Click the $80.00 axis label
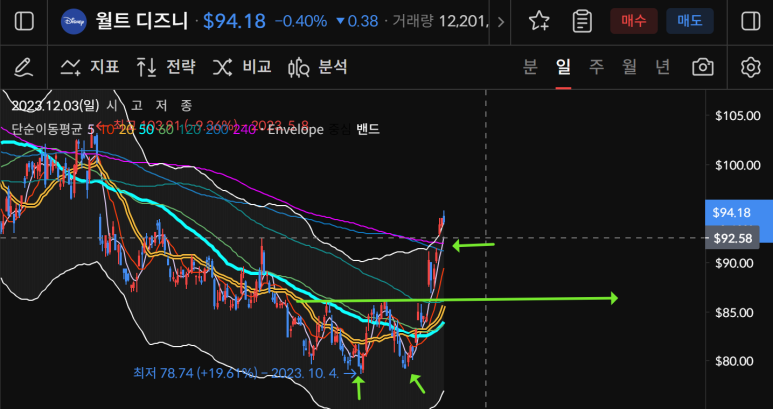 [735, 361]
